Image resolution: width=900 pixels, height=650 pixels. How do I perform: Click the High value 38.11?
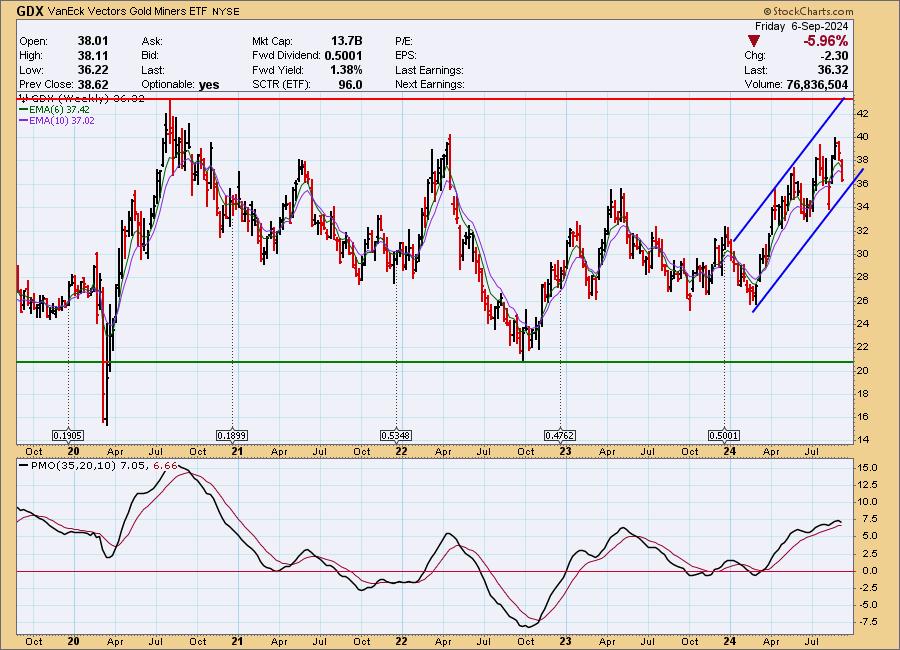point(93,56)
